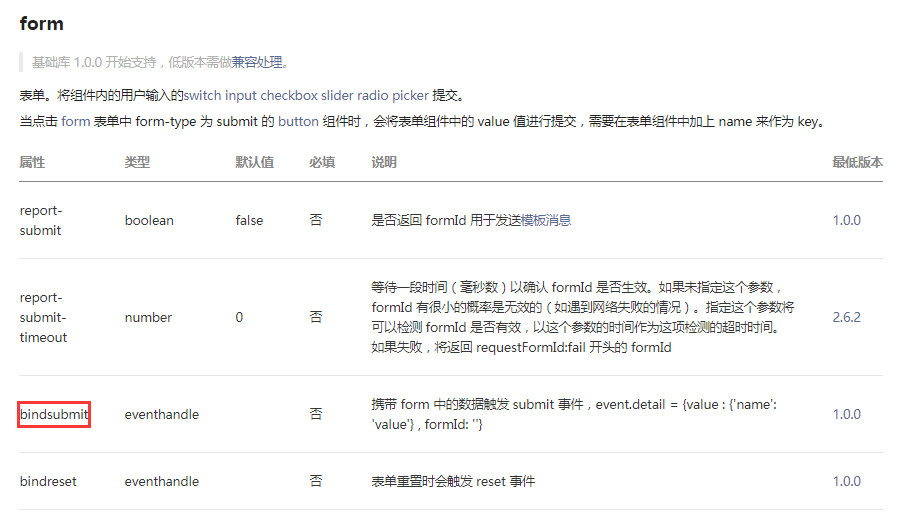Open the input component link

[x=241, y=95]
